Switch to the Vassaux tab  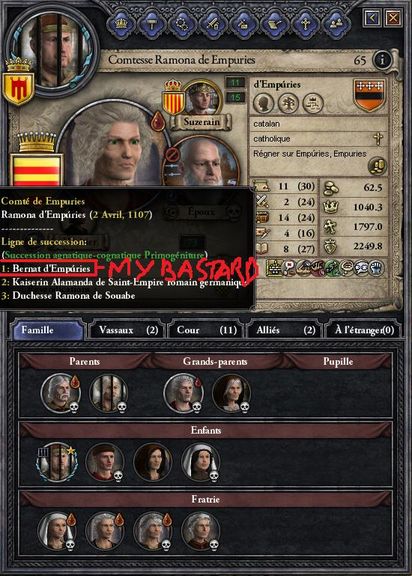coord(128,330)
